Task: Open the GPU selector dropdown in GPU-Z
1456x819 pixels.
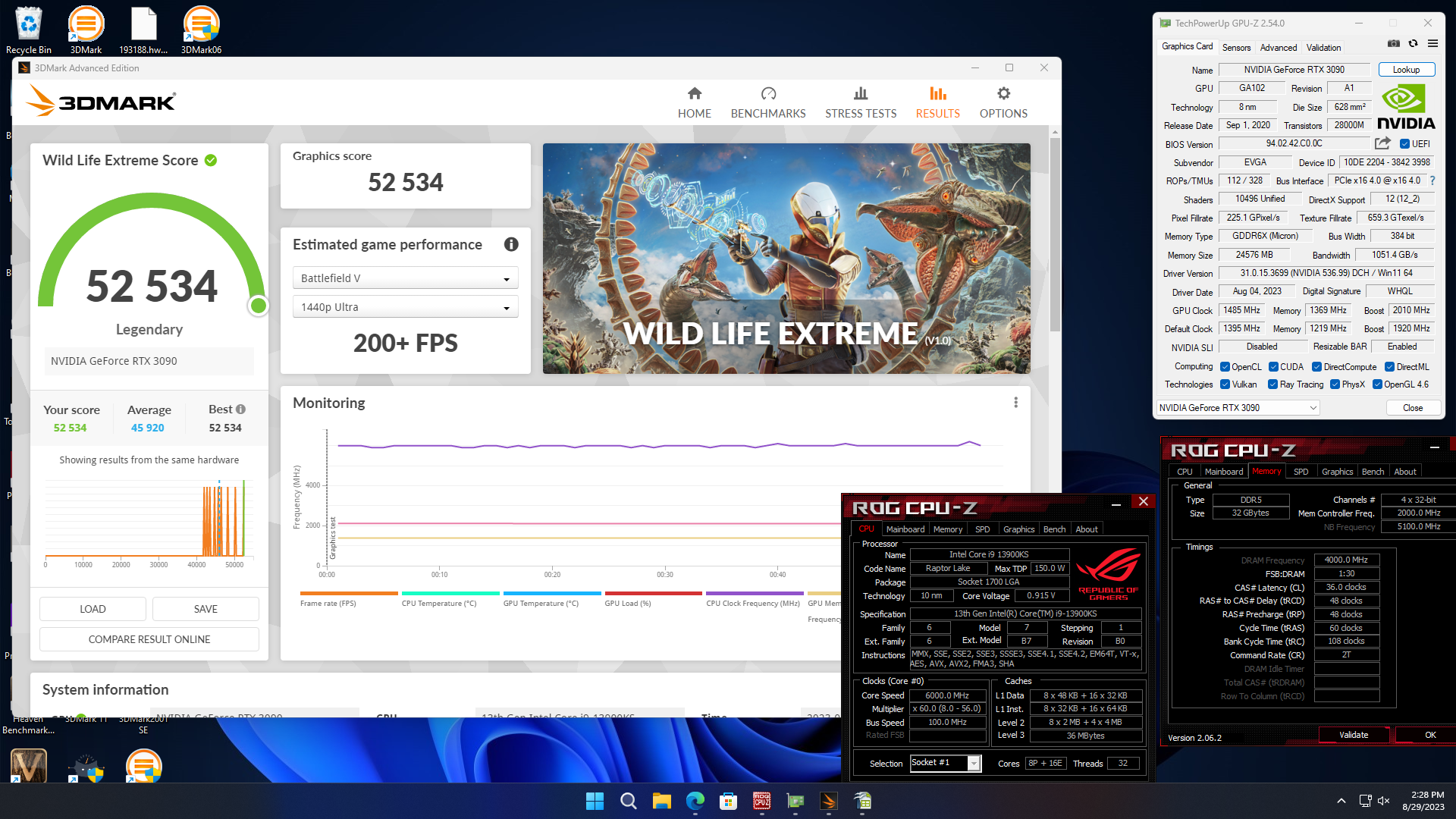Action: (x=1238, y=408)
